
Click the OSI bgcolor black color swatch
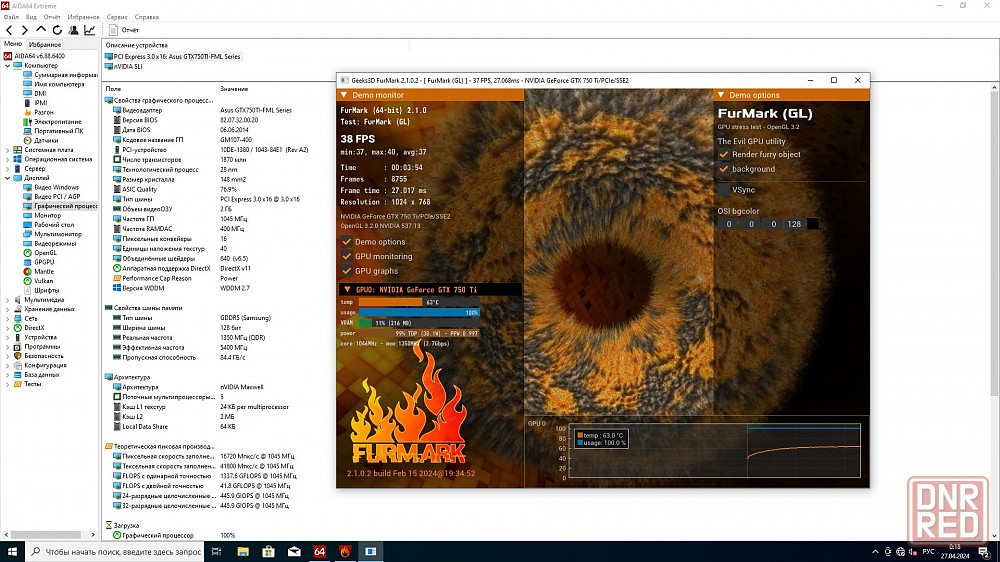tap(812, 224)
